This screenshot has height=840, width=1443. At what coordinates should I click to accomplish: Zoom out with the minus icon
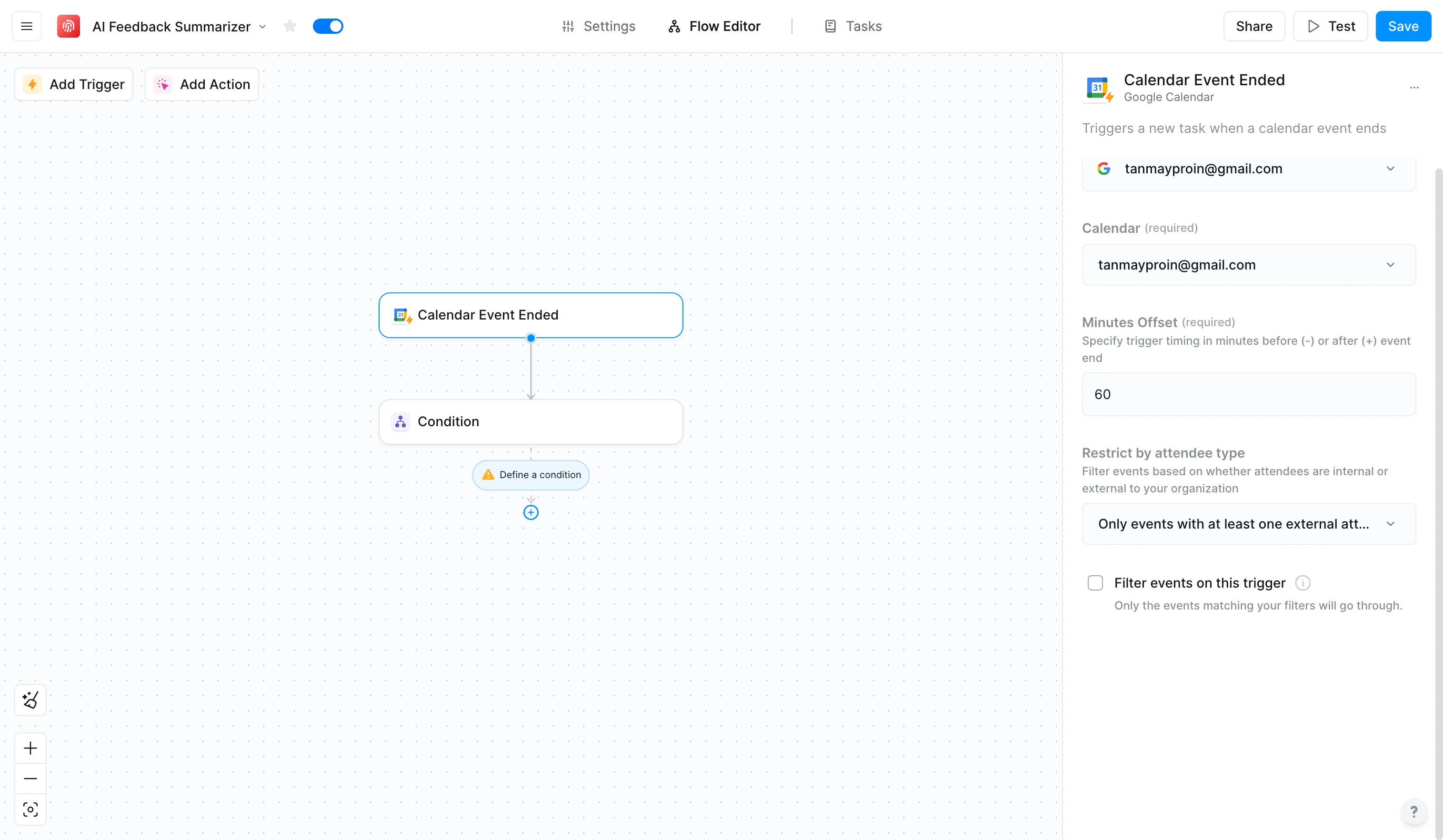(x=30, y=779)
